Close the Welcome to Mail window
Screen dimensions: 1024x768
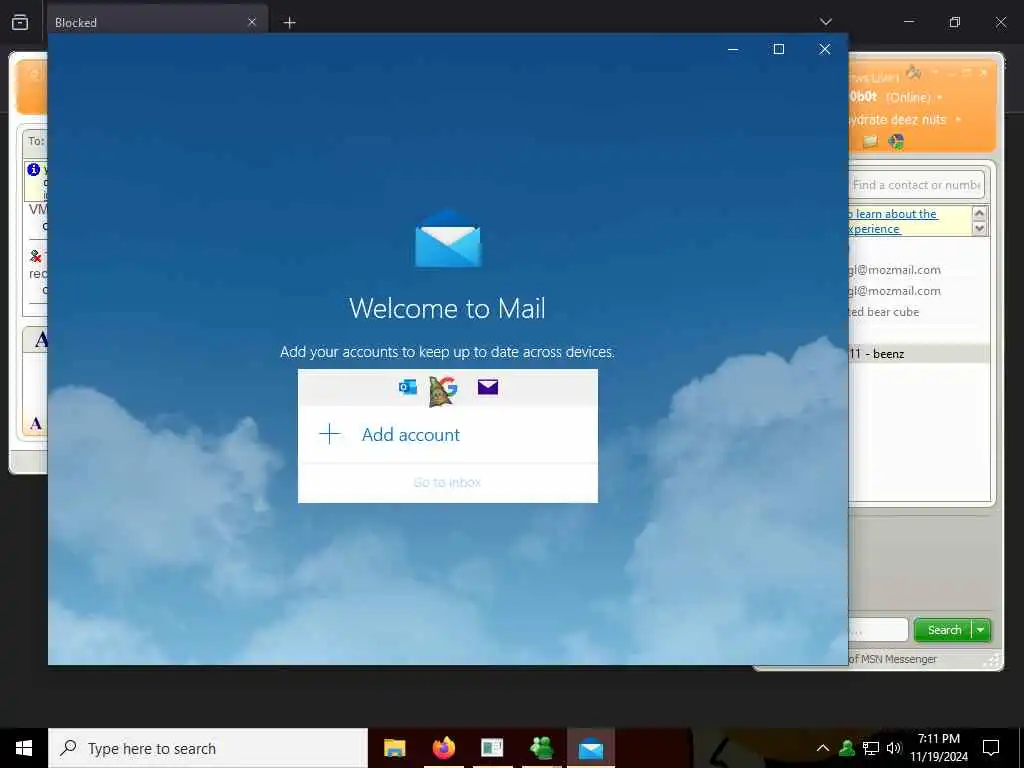tap(825, 50)
